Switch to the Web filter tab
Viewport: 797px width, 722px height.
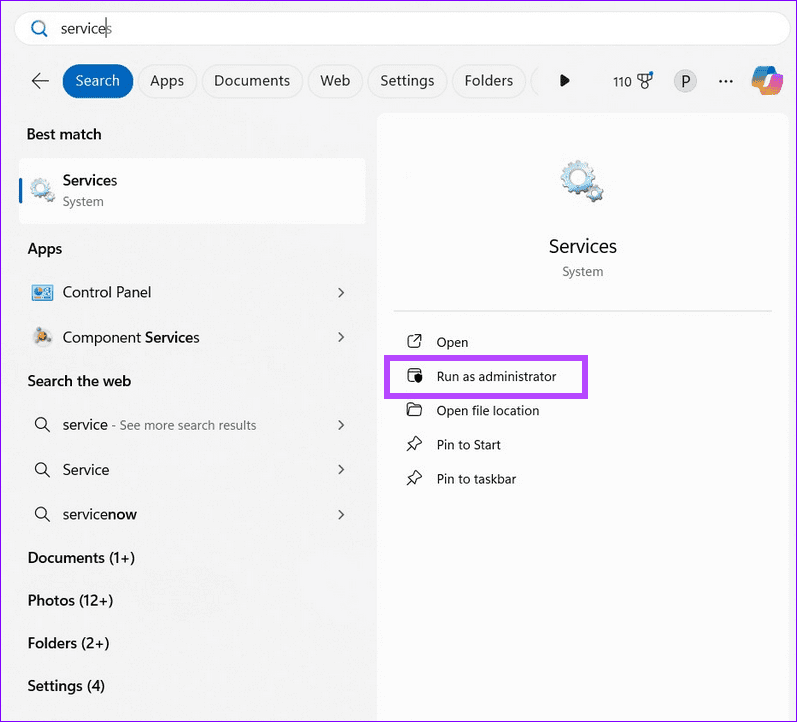point(335,81)
